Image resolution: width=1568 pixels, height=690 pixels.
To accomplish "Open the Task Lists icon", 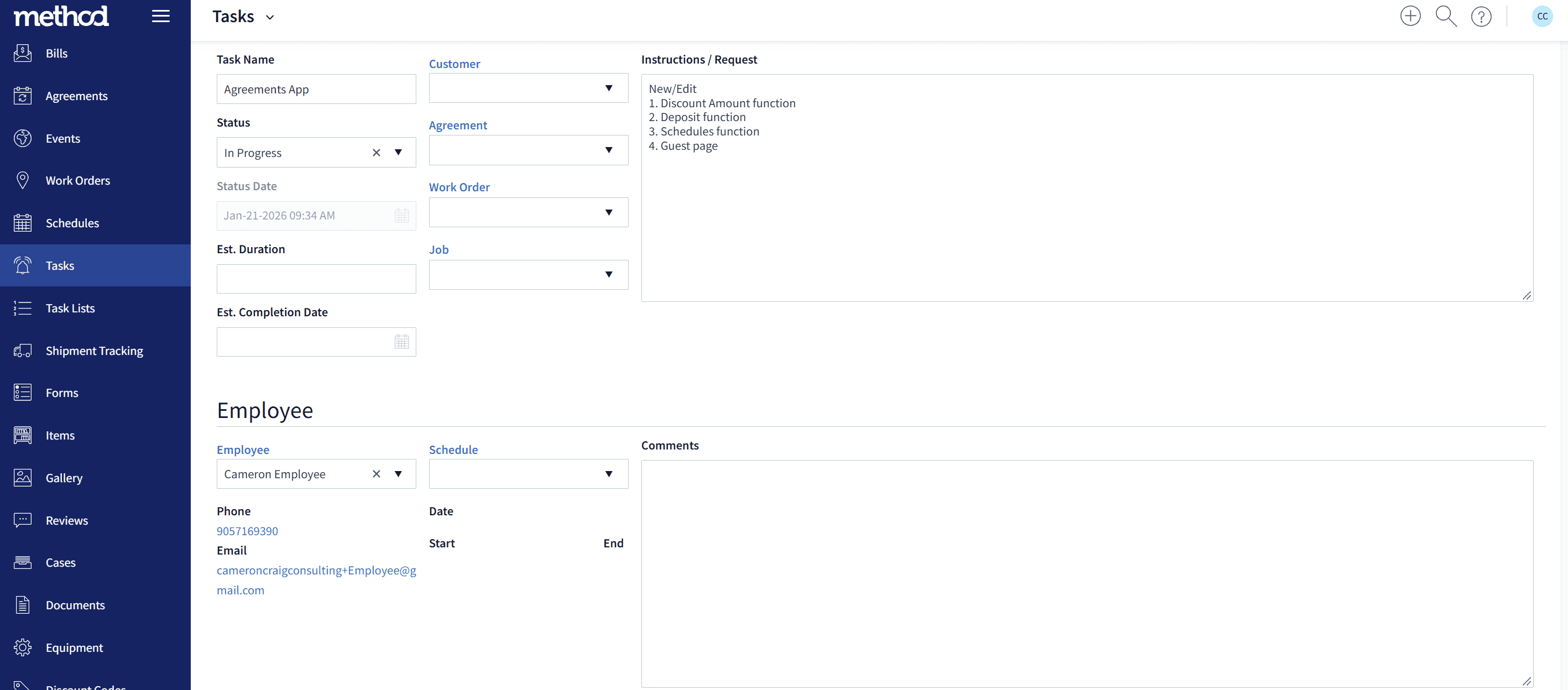I will [23, 308].
